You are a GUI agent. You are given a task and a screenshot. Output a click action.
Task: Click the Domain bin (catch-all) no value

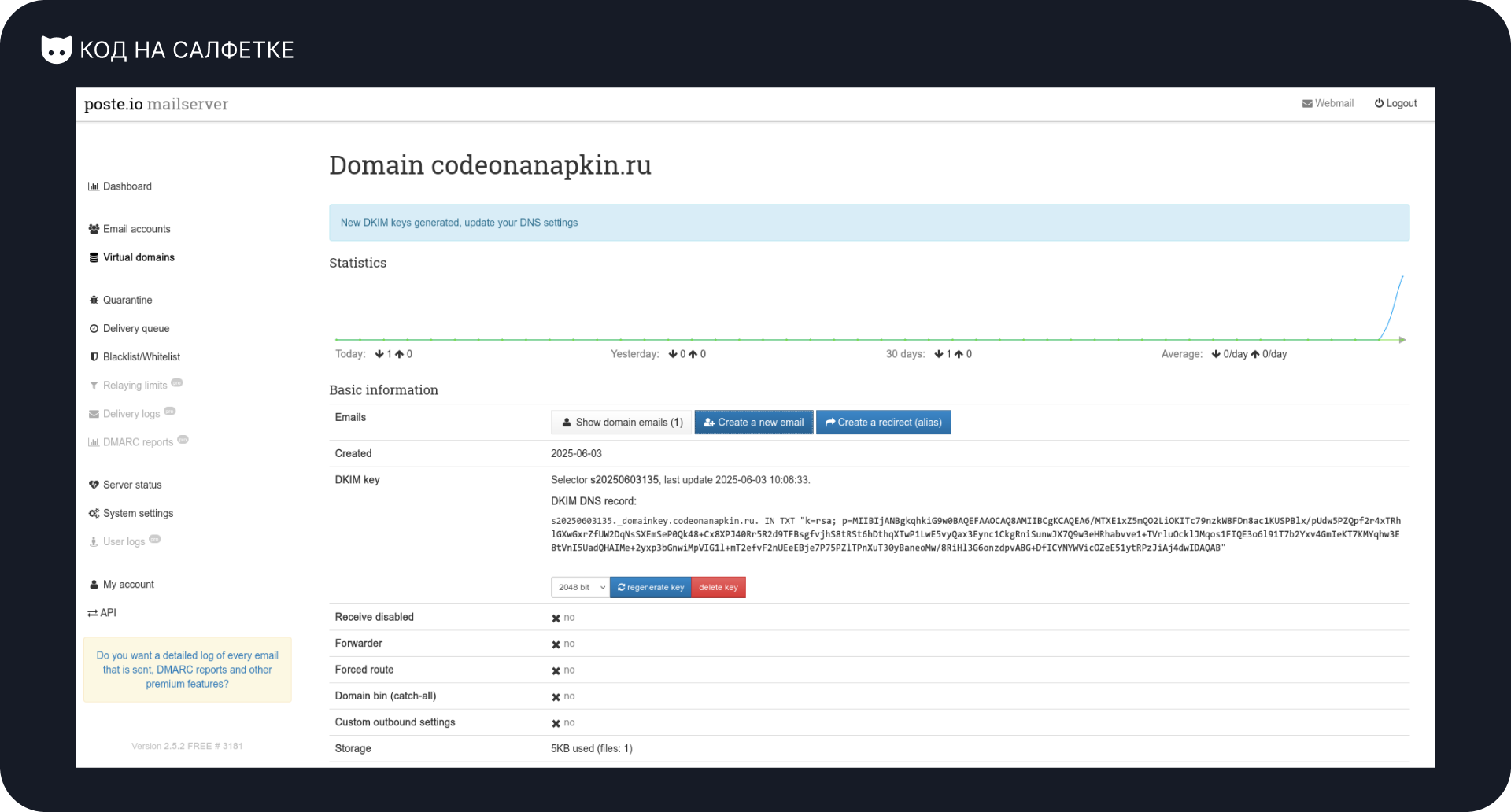(x=563, y=697)
